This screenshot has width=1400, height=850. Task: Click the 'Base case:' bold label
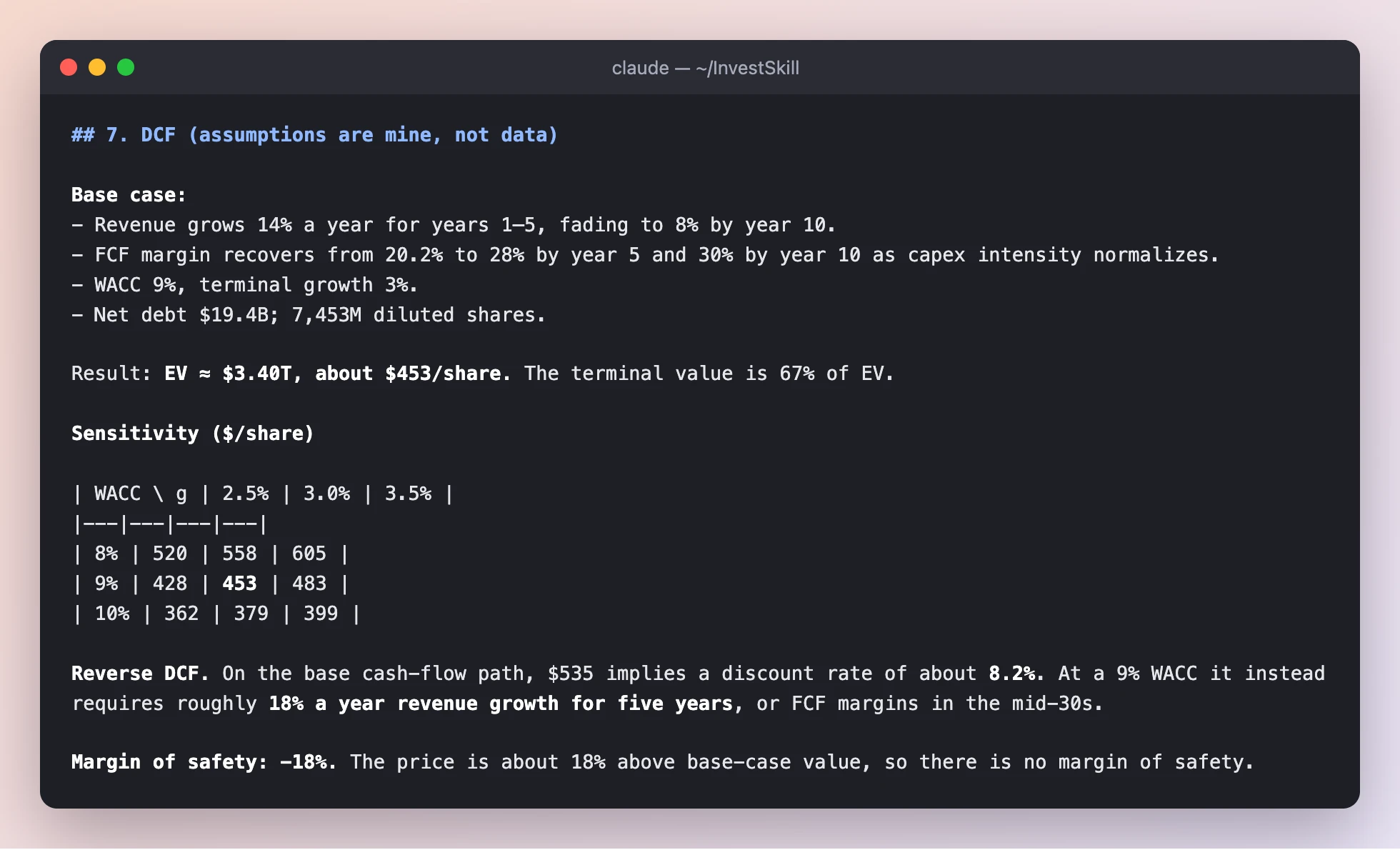pyautogui.click(x=129, y=195)
